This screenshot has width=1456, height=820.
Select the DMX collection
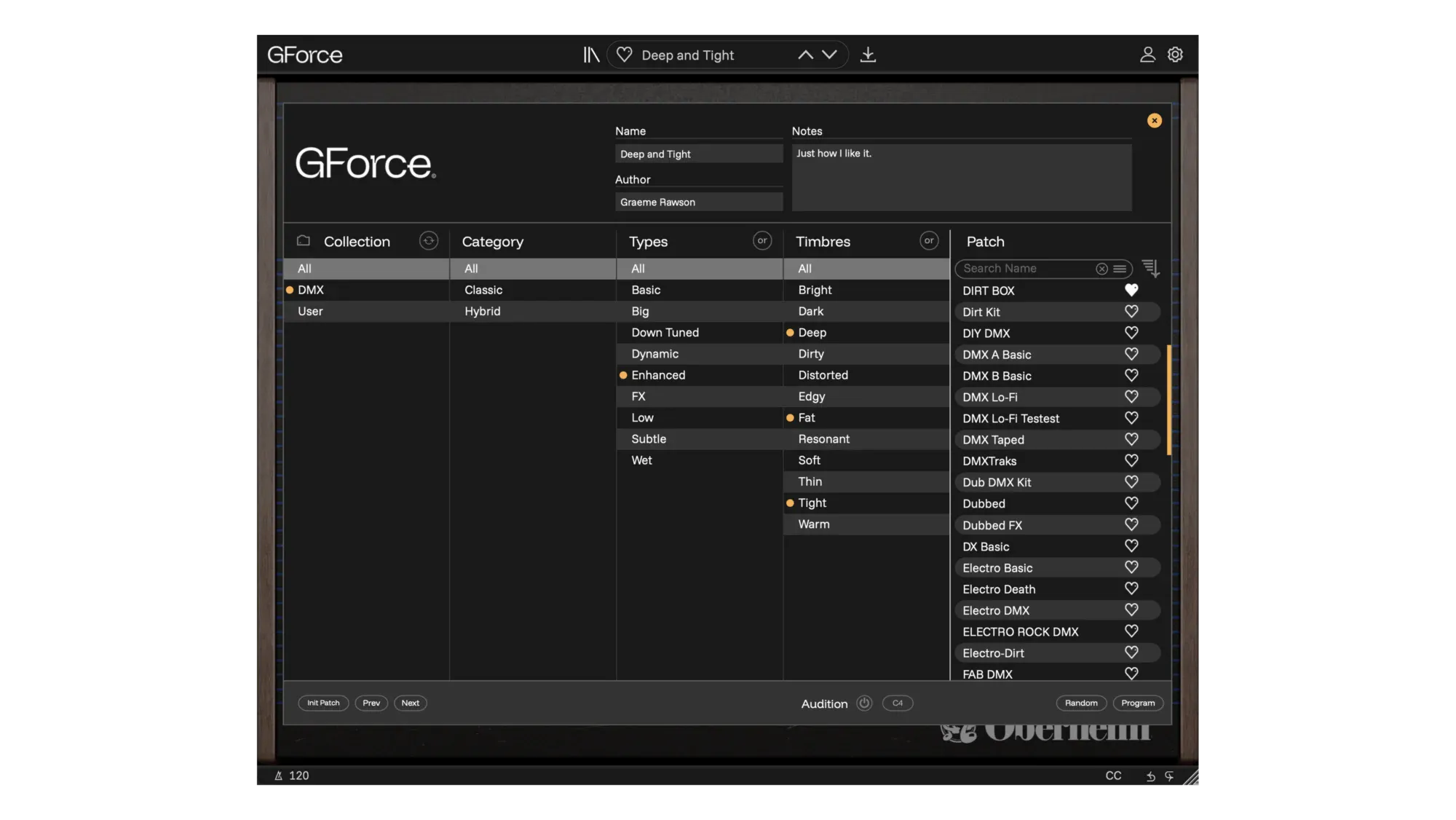tap(366, 290)
